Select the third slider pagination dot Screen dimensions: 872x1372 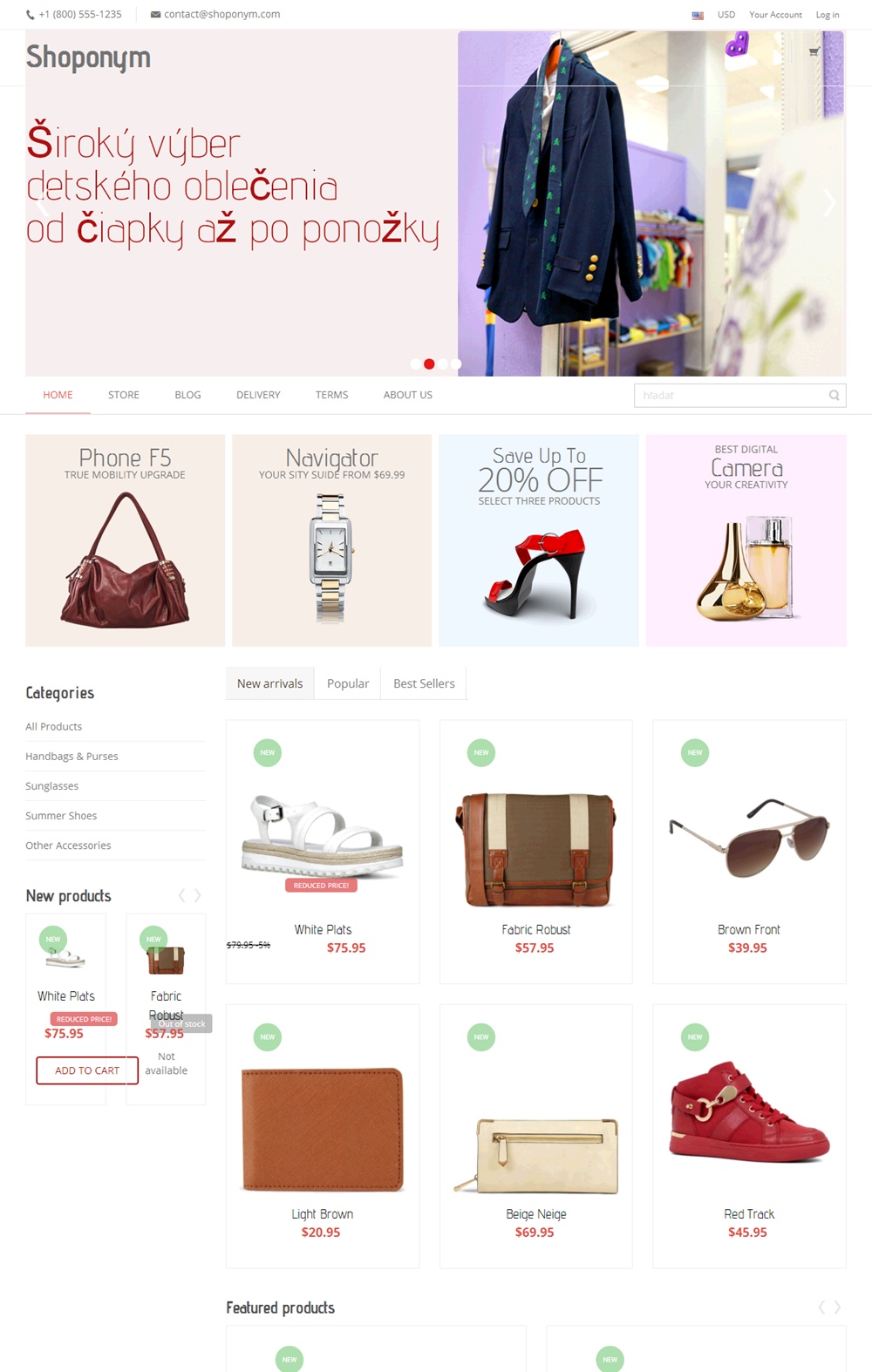pos(443,363)
